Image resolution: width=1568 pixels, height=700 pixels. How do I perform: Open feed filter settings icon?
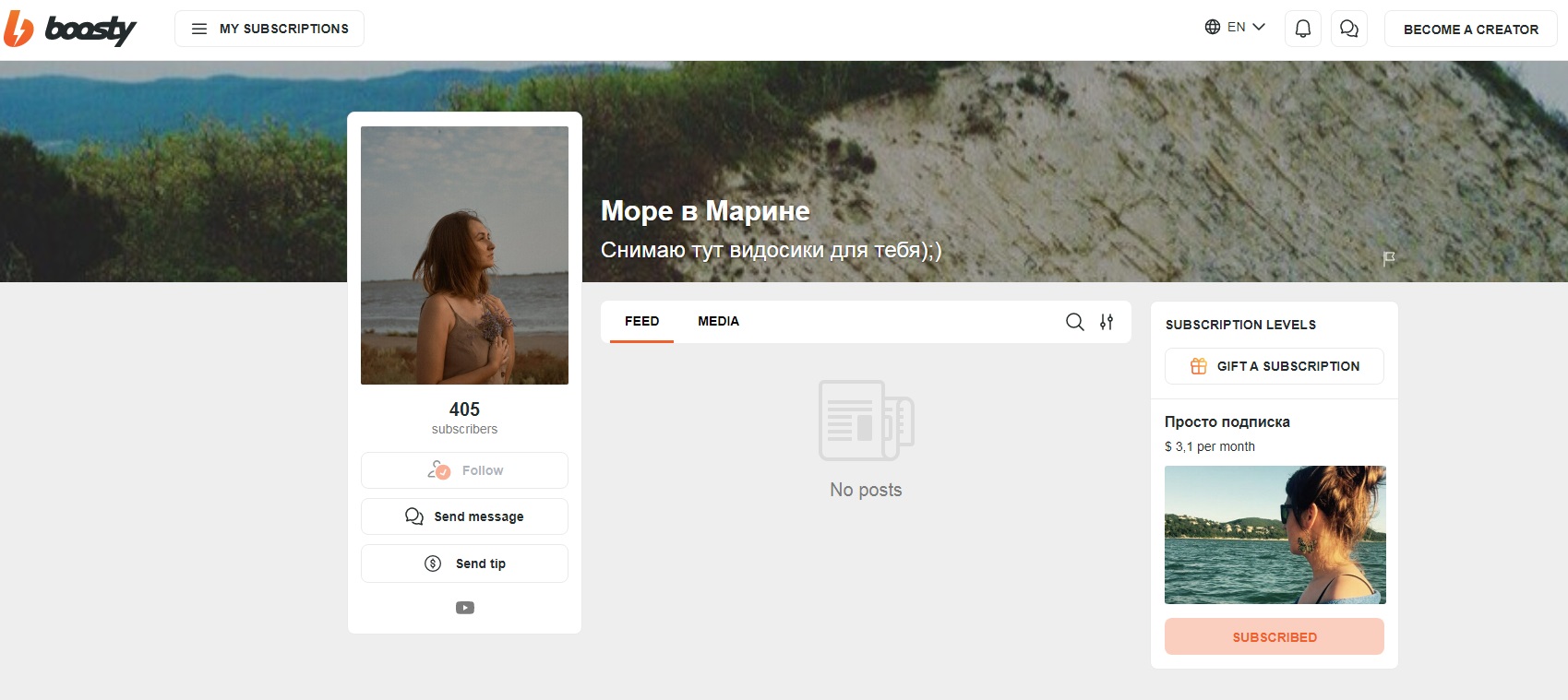coord(1107,322)
